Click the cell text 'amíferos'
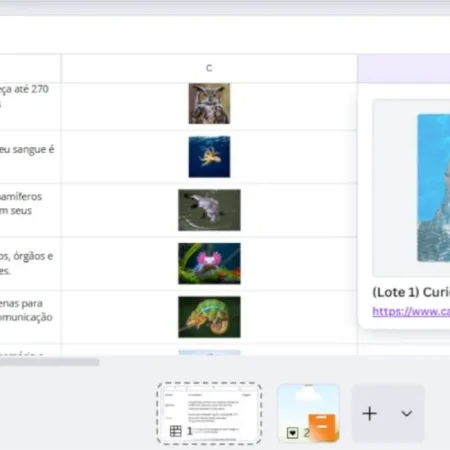 pyautogui.click(x=21, y=197)
